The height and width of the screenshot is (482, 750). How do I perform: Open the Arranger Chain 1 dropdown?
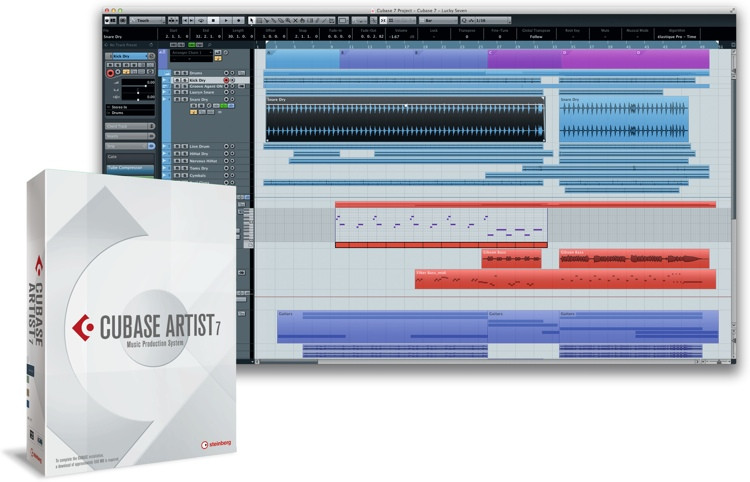[x=191, y=53]
